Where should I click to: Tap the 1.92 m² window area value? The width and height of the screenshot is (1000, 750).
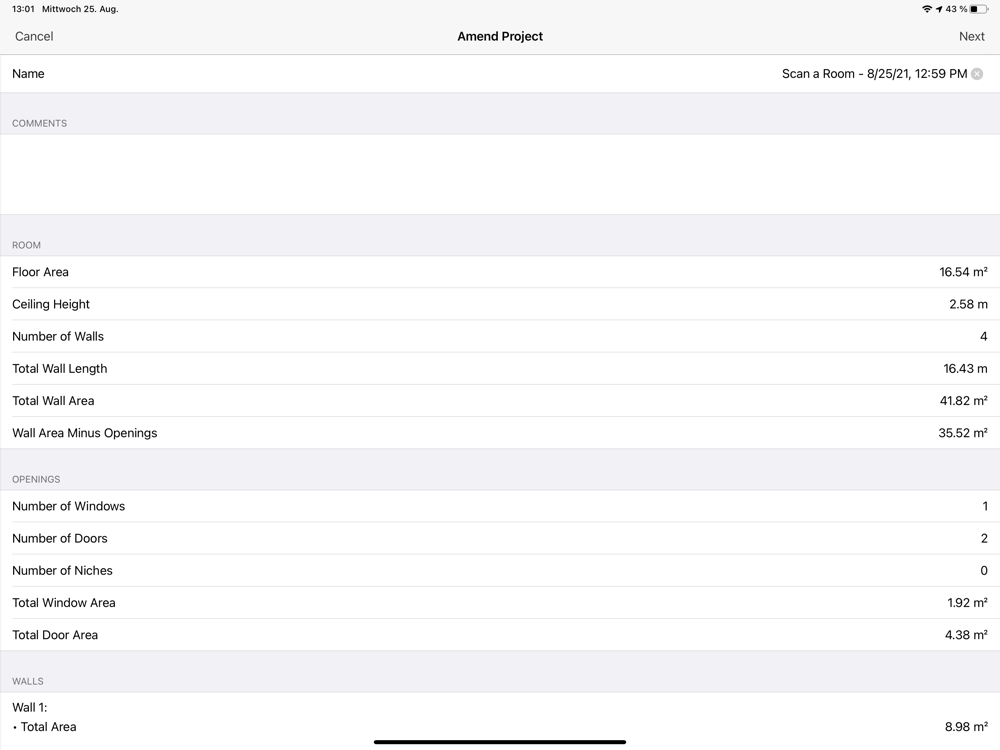[967, 603]
